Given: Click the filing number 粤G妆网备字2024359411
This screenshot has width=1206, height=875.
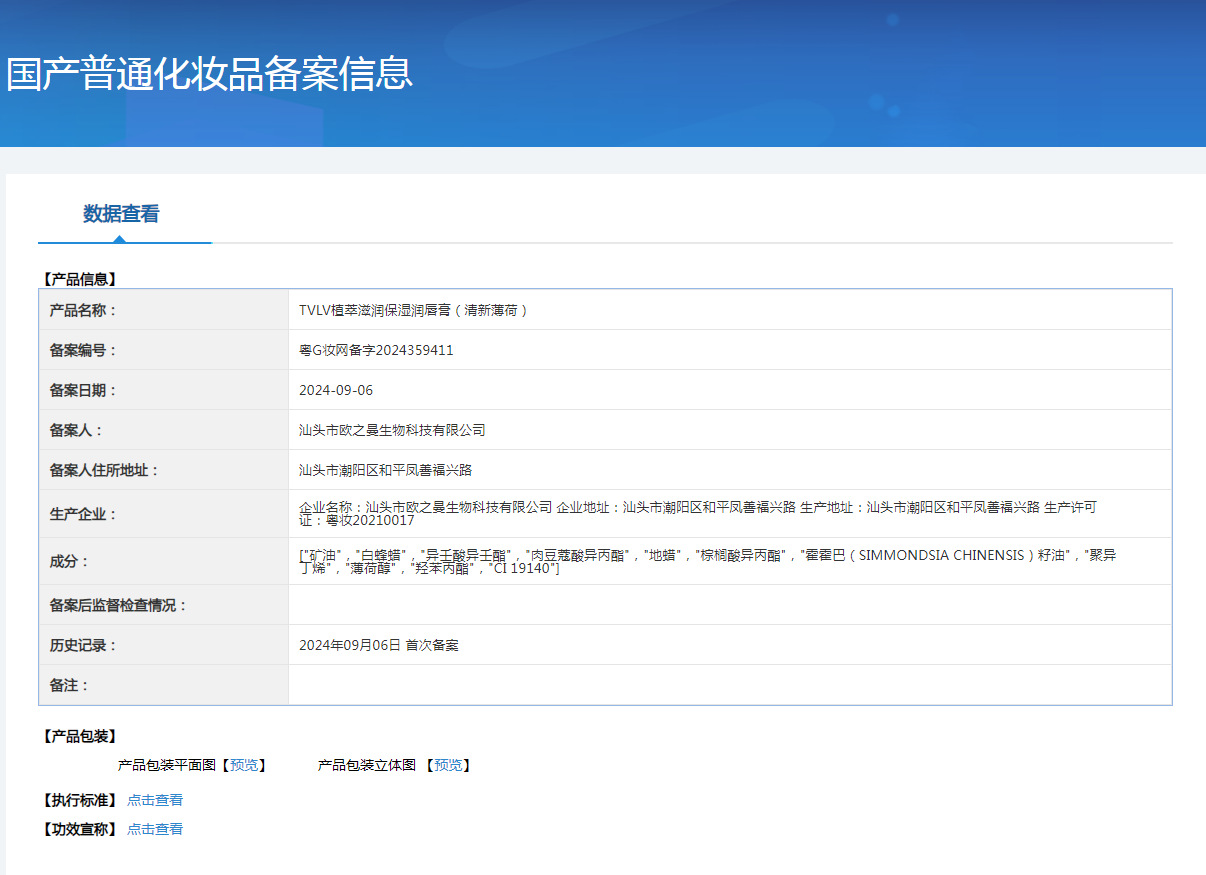Looking at the screenshot, I should coord(376,350).
